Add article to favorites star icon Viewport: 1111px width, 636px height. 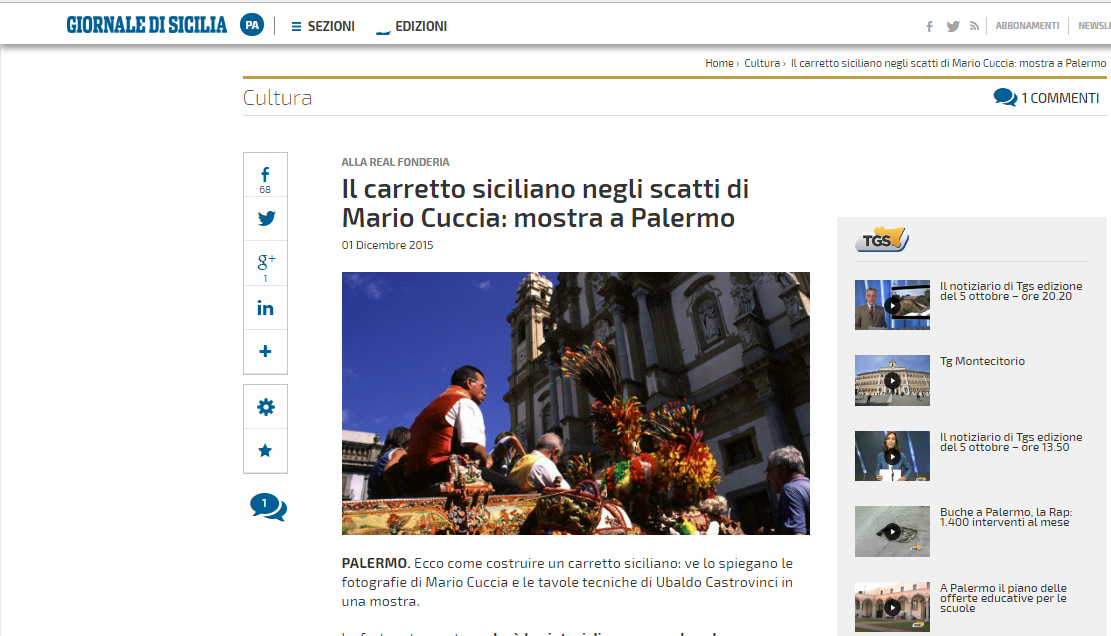(265, 451)
